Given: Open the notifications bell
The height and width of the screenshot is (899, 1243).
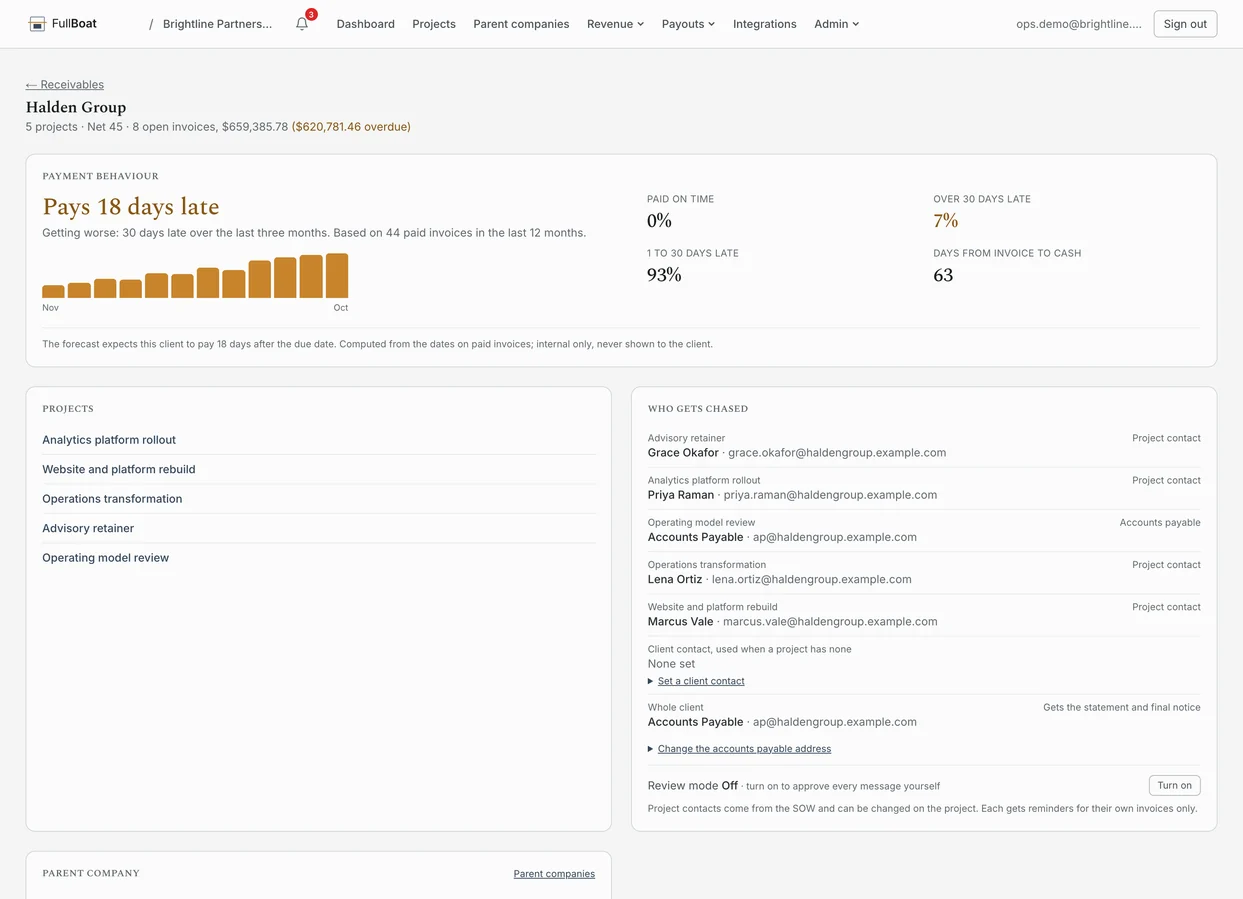Looking at the screenshot, I should point(302,24).
